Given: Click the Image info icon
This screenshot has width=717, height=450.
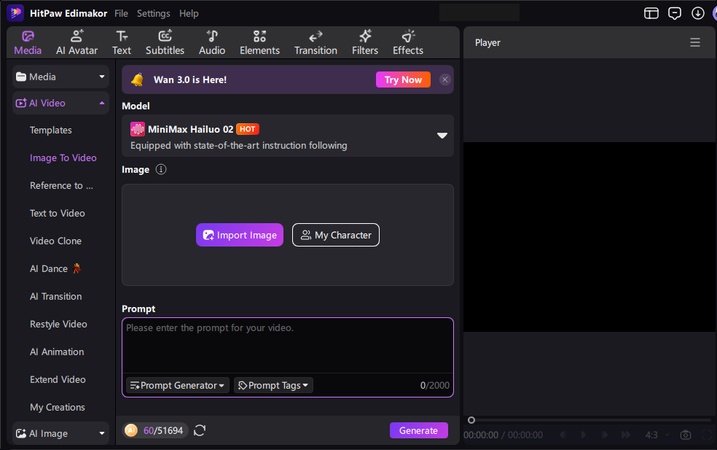Looking at the screenshot, I should click(x=161, y=170).
